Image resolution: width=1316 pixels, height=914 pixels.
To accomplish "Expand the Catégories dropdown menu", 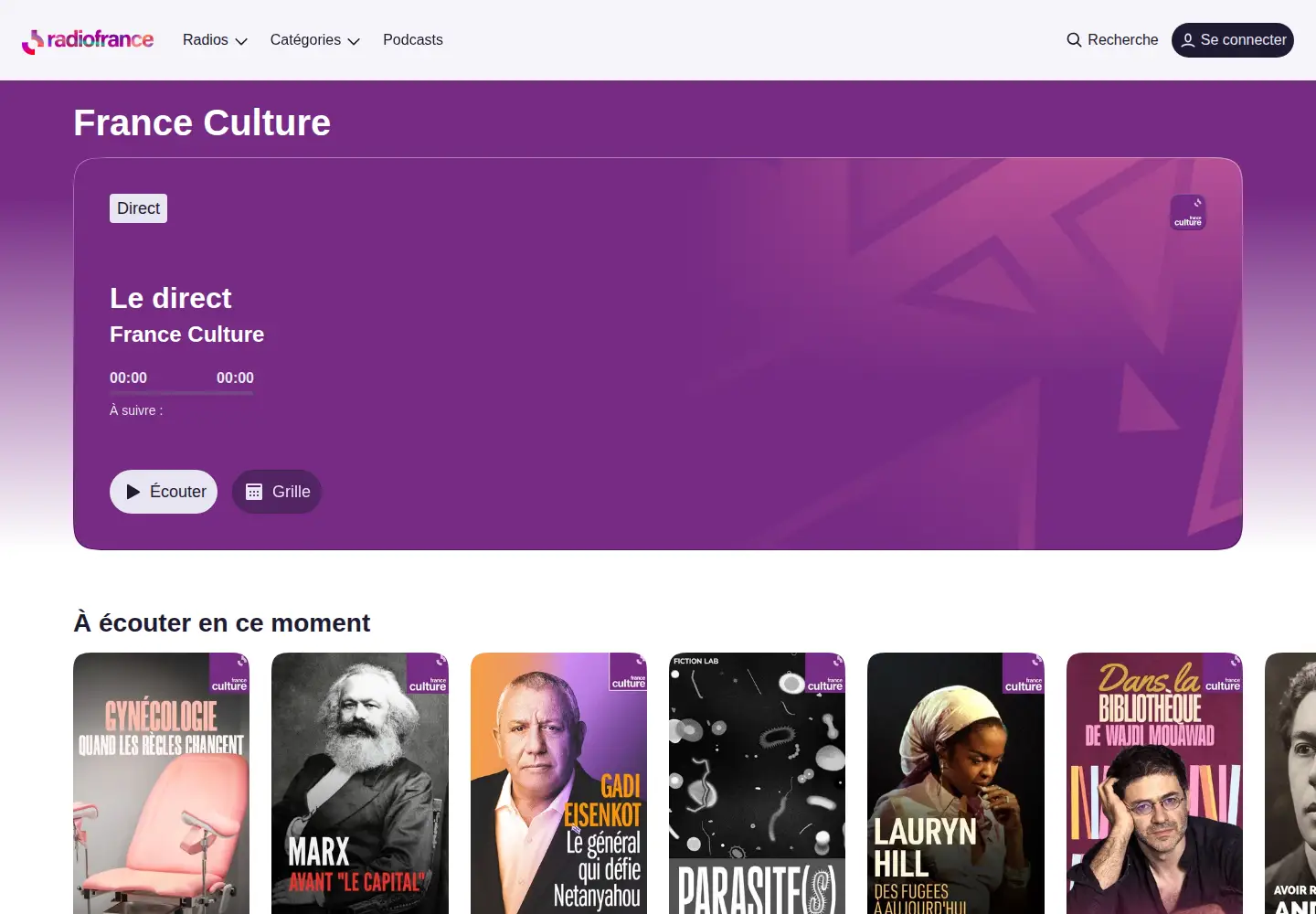I will pyautogui.click(x=315, y=40).
